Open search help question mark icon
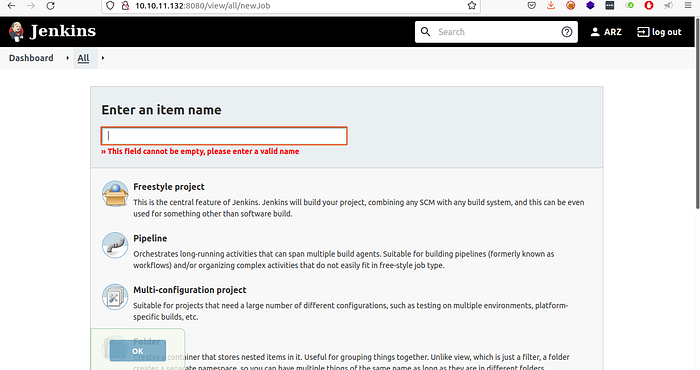This screenshot has width=700, height=370. point(567,32)
